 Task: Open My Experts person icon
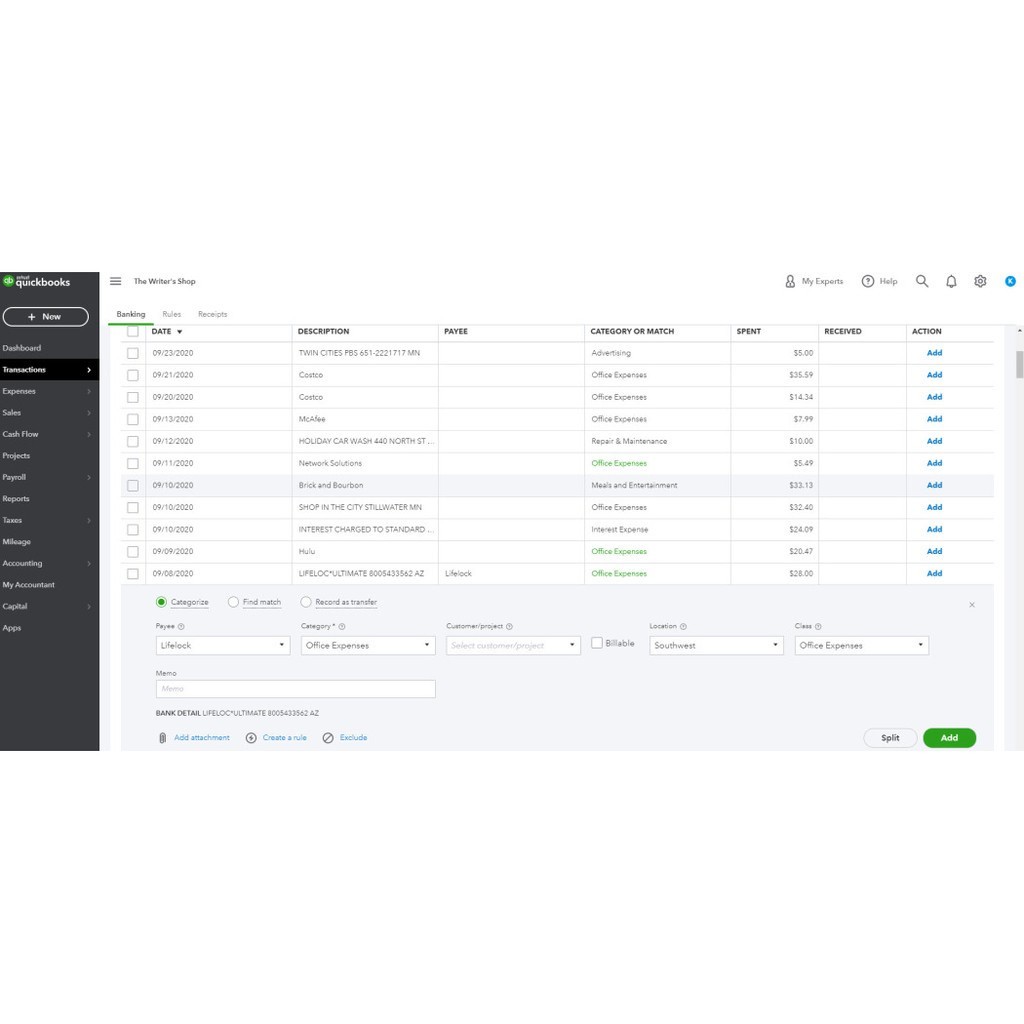coord(790,281)
